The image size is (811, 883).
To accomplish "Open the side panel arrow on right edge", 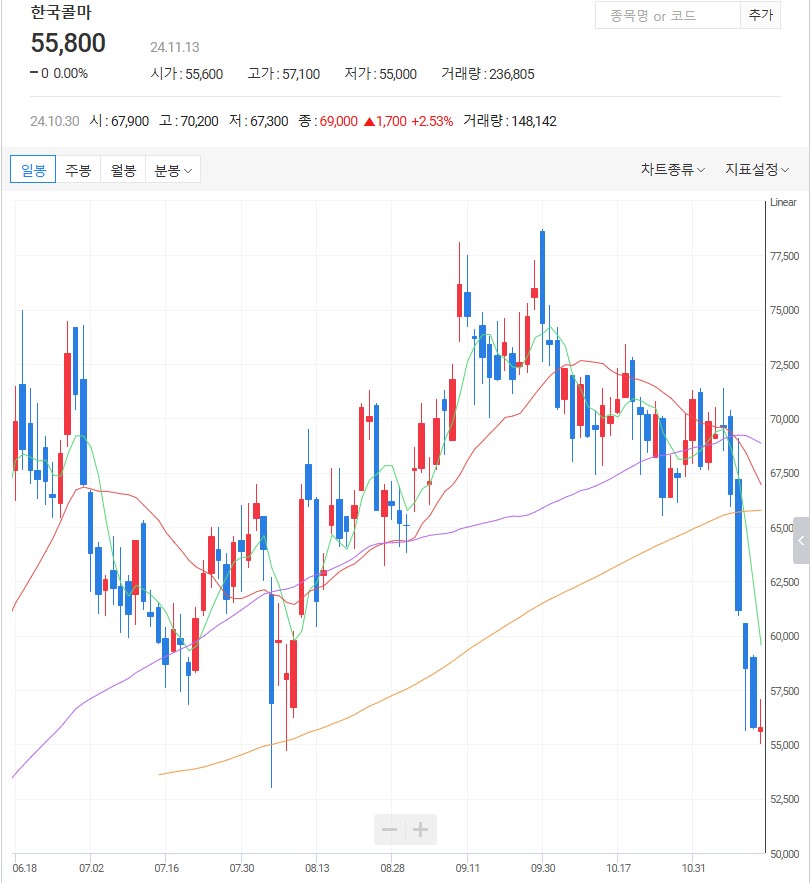I will (802, 541).
